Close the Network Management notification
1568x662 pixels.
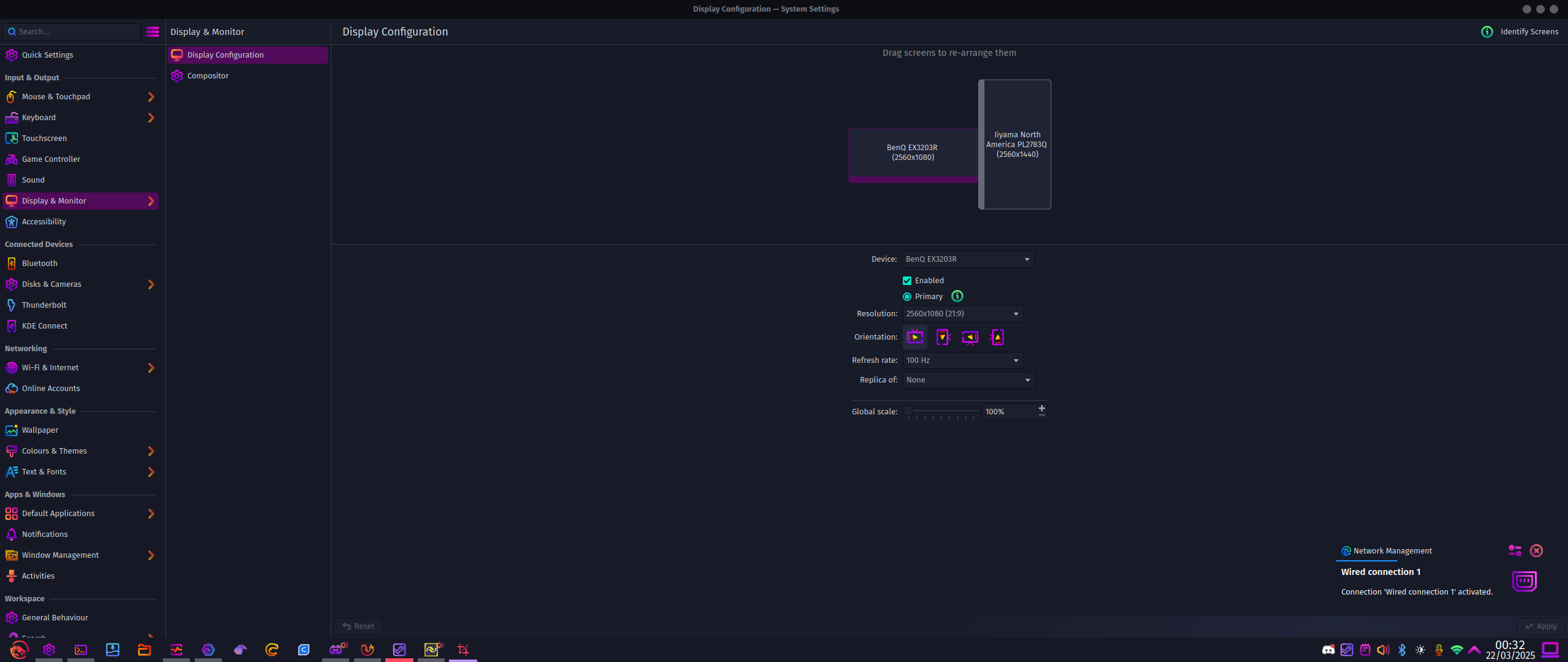click(1536, 550)
